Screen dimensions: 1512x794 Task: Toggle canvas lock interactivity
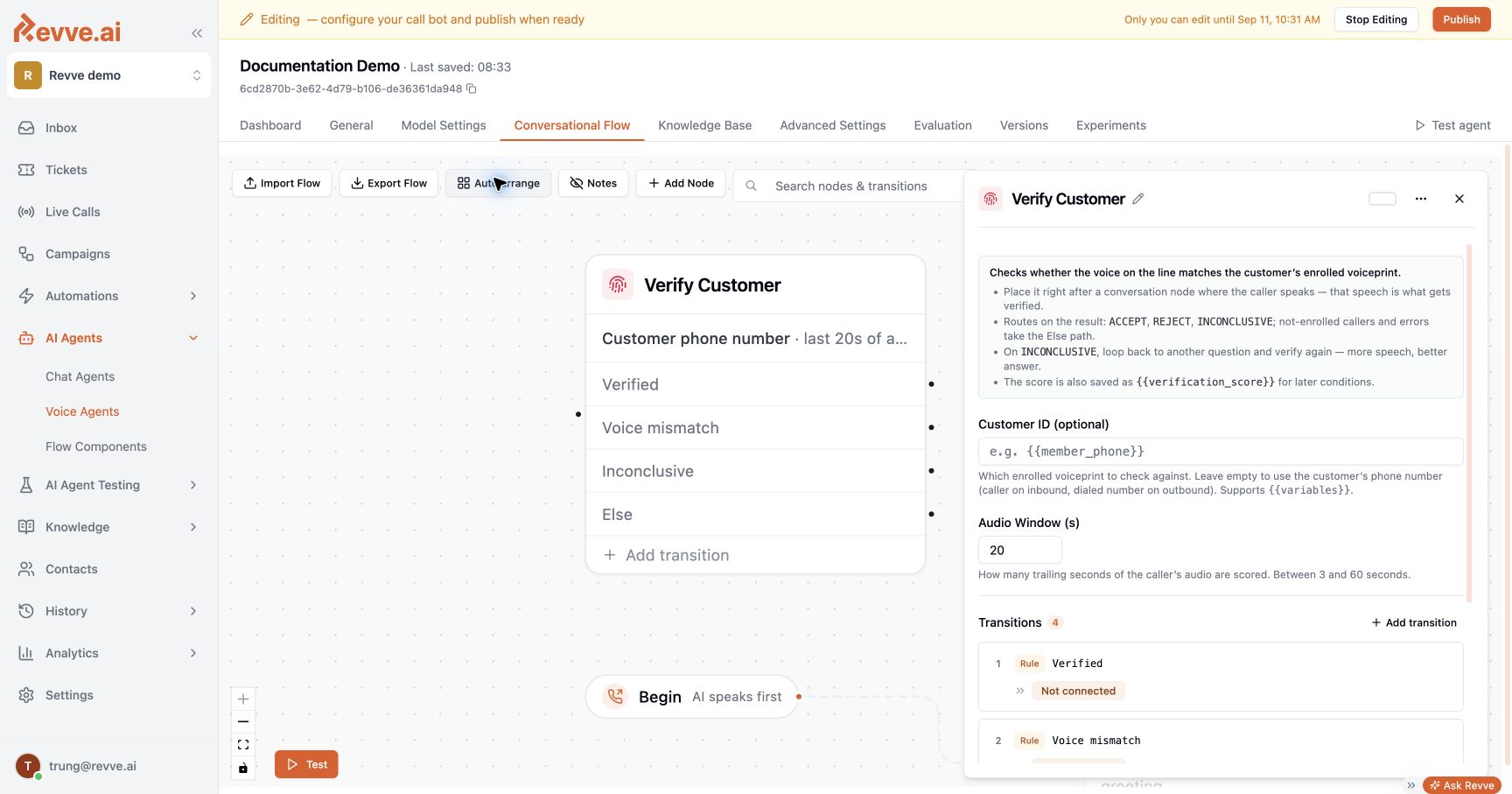[243, 768]
